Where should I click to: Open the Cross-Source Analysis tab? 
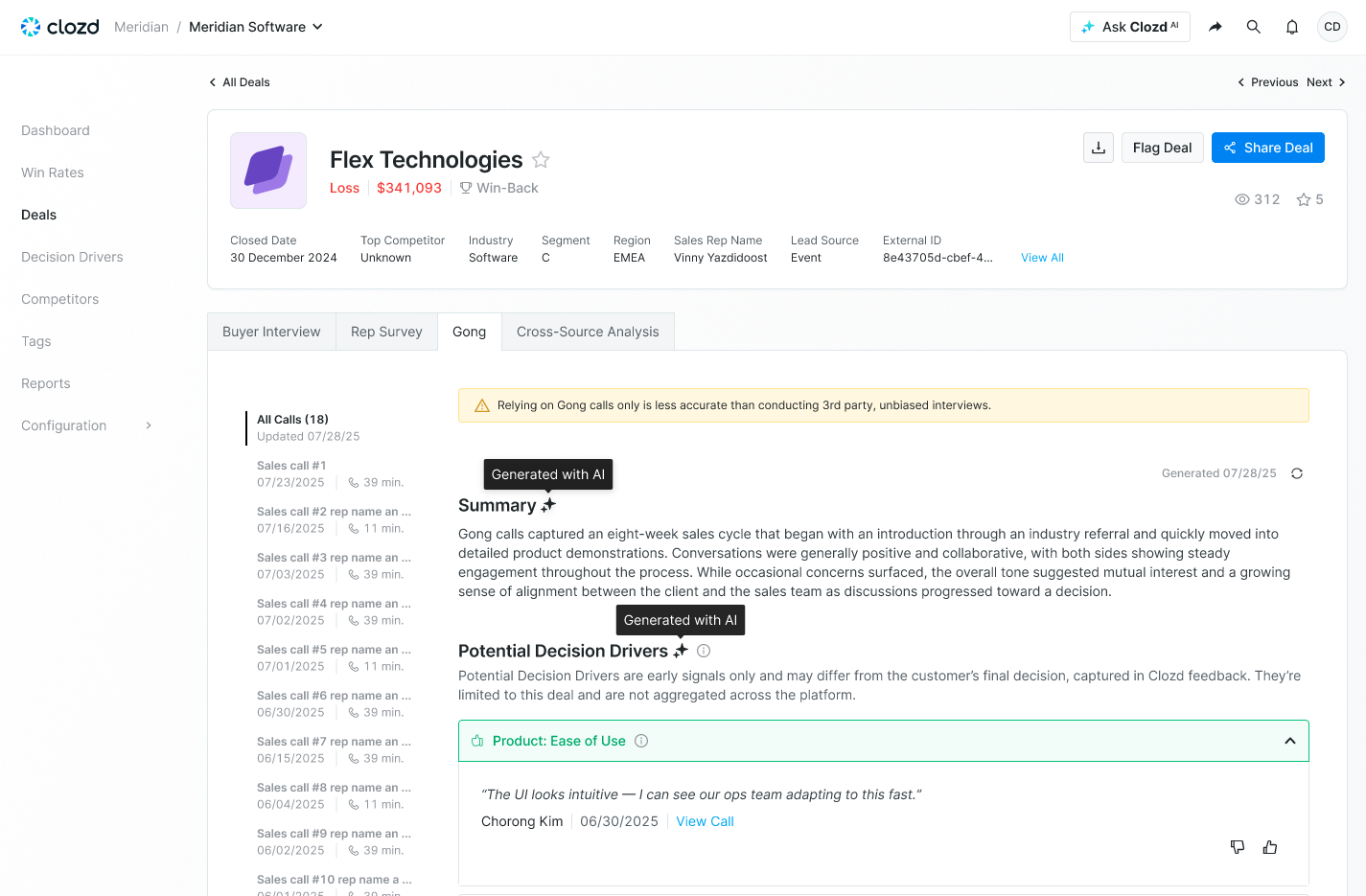tap(588, 332)
